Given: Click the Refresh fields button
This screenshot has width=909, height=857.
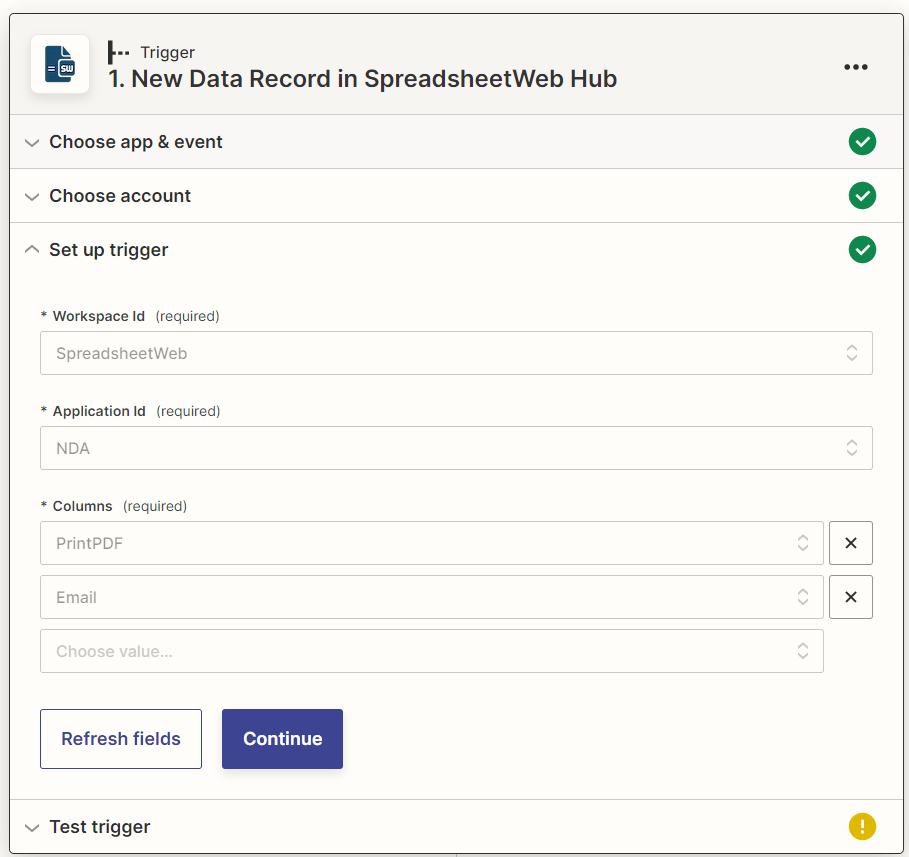Looking at the screenshot, I should 121,739.
